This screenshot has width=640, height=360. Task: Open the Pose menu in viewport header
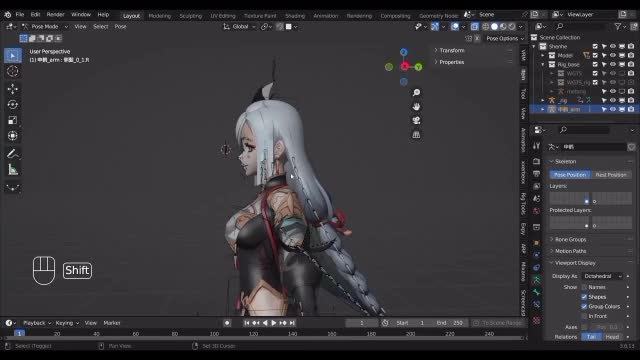(120, 27)
